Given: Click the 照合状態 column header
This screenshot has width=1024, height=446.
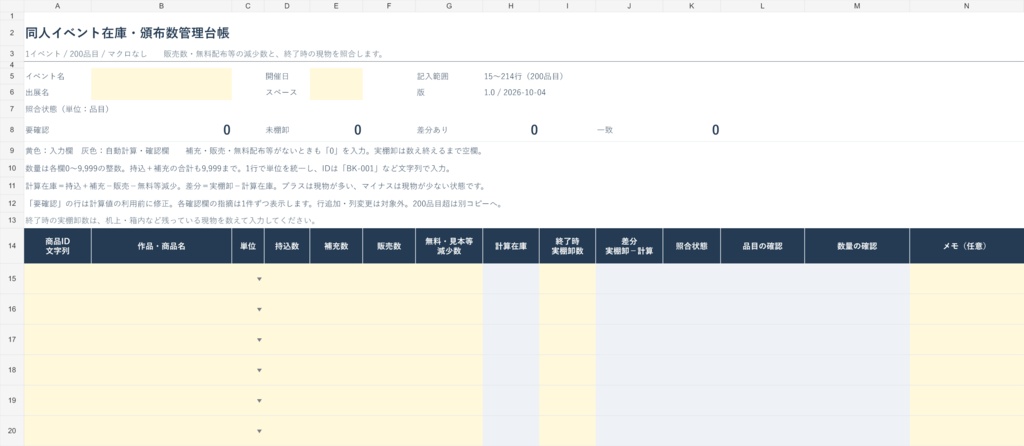Looking at the screenshot, I should (692, 246).
